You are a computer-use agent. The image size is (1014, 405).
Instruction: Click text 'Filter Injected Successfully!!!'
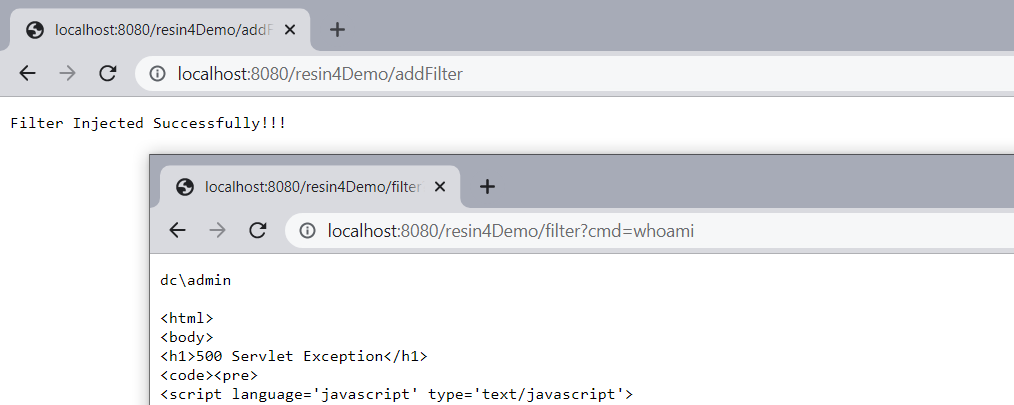148,123
